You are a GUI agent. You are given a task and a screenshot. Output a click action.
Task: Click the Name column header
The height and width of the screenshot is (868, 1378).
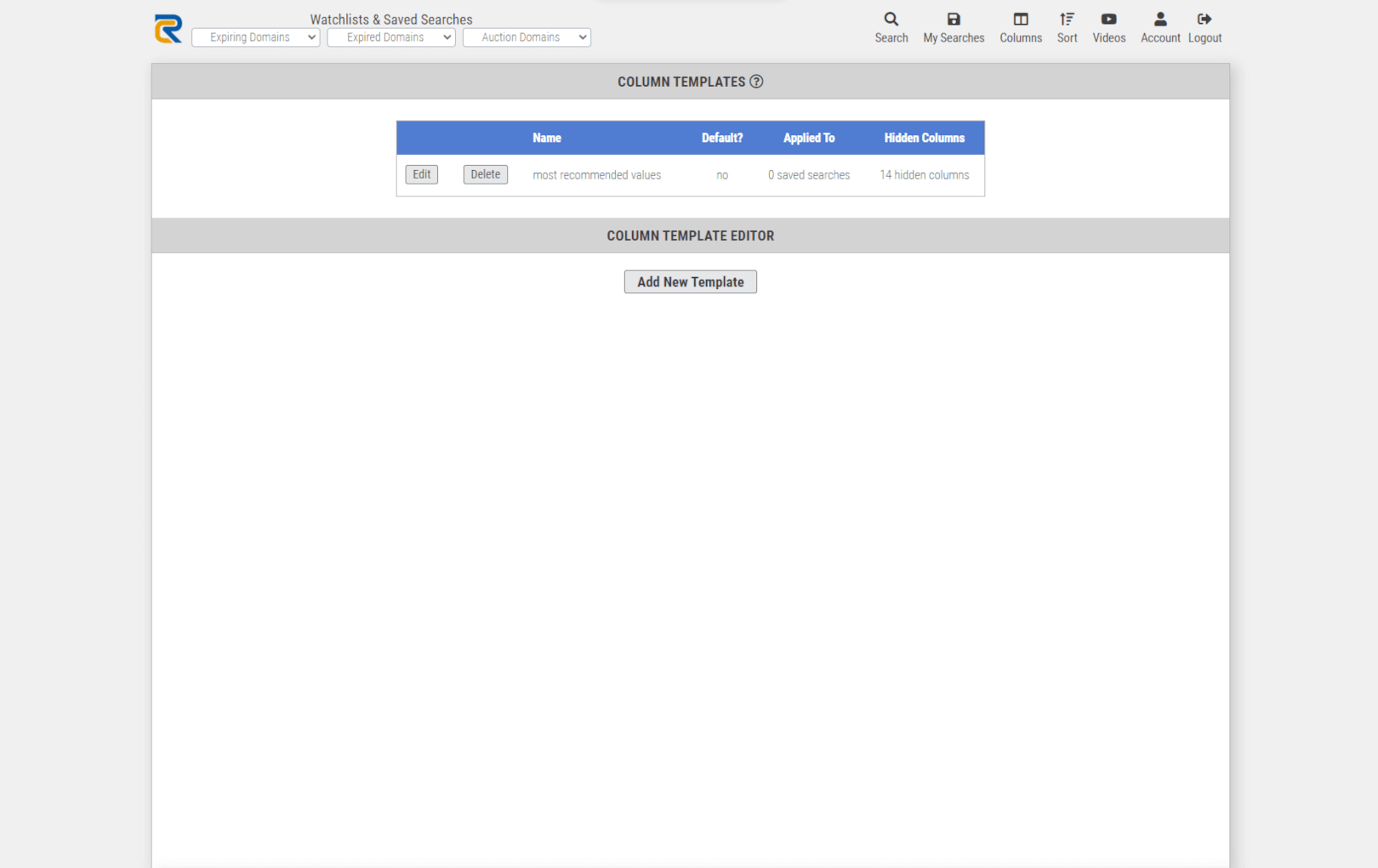pyautogui.click(x=546, y=137)
